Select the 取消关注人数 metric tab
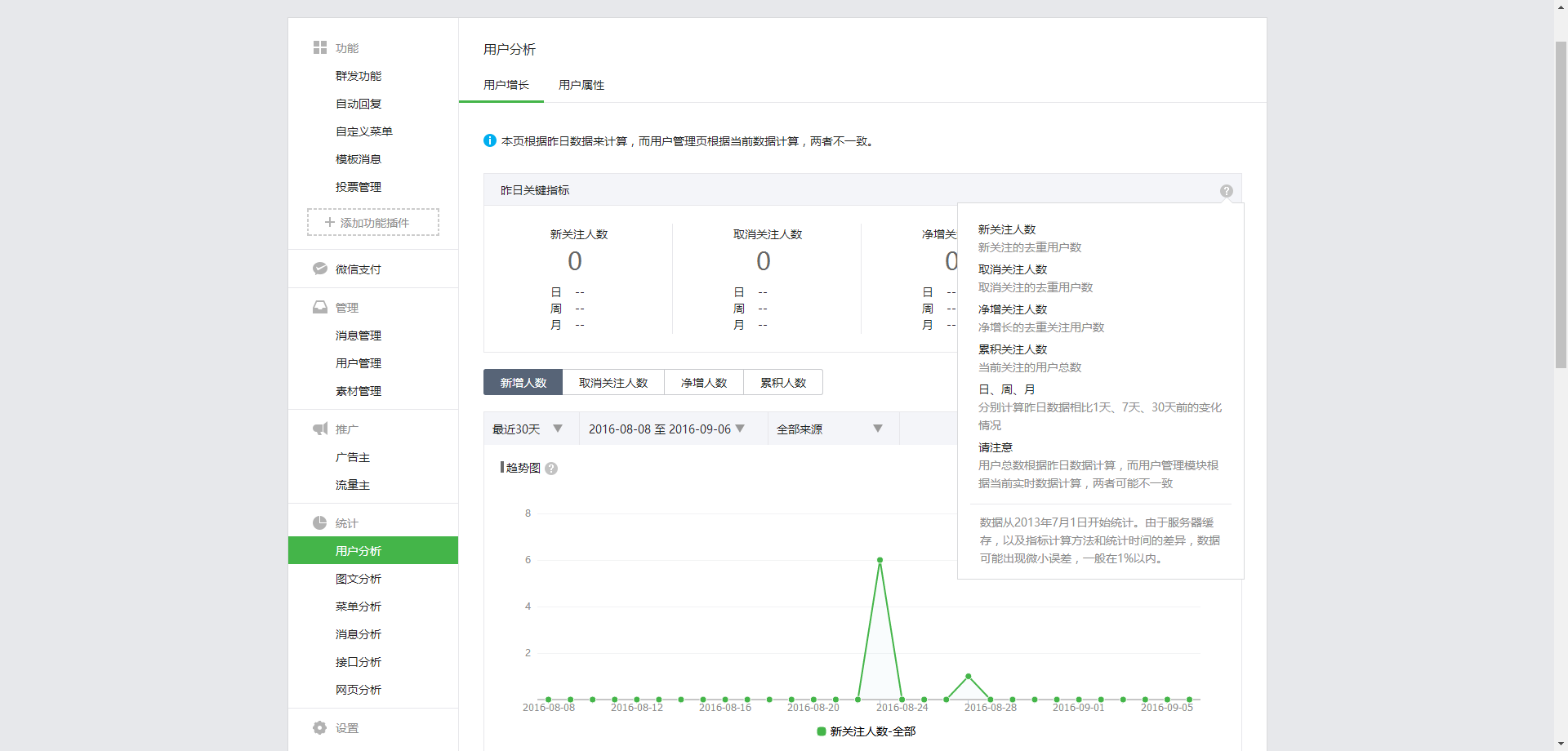Image resolution: width=1568 pixels, height=751 pixels. click(x=613, y=382)
